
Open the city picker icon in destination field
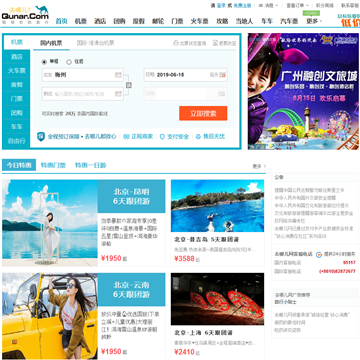click(118, 94)
